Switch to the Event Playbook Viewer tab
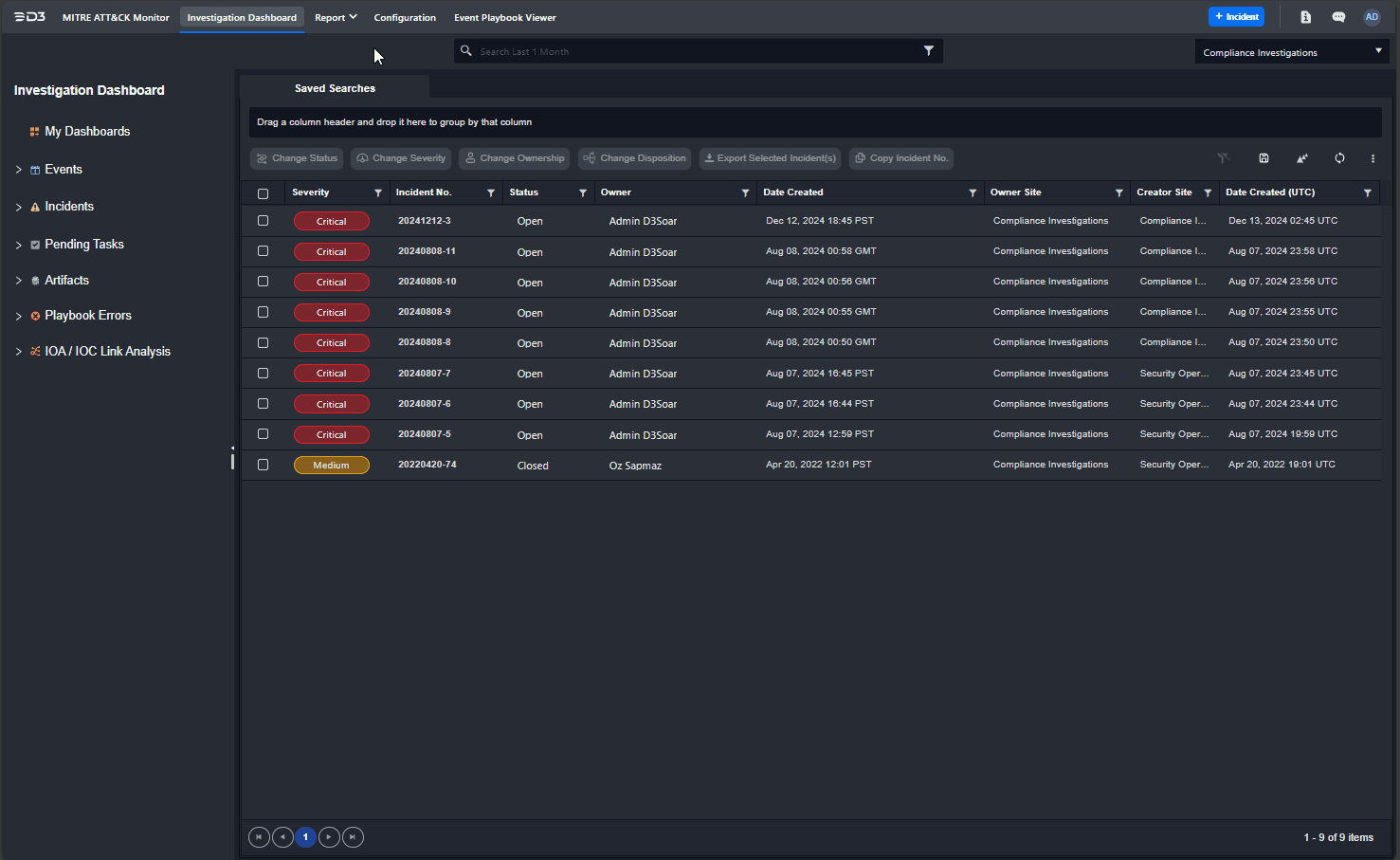Image resolution: width=1400 pixels, height=860 pixels. point(504,17)
